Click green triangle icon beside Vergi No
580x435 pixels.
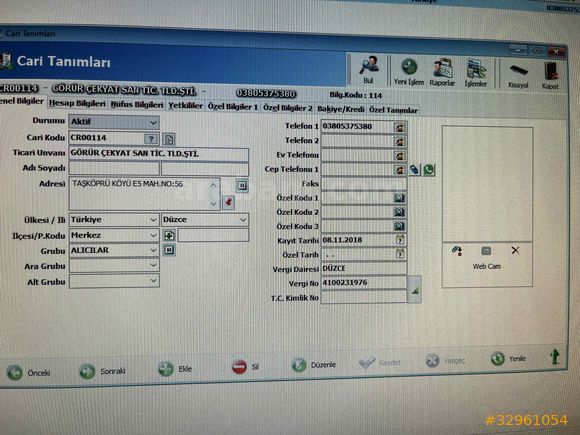click(x=415, y=290)
